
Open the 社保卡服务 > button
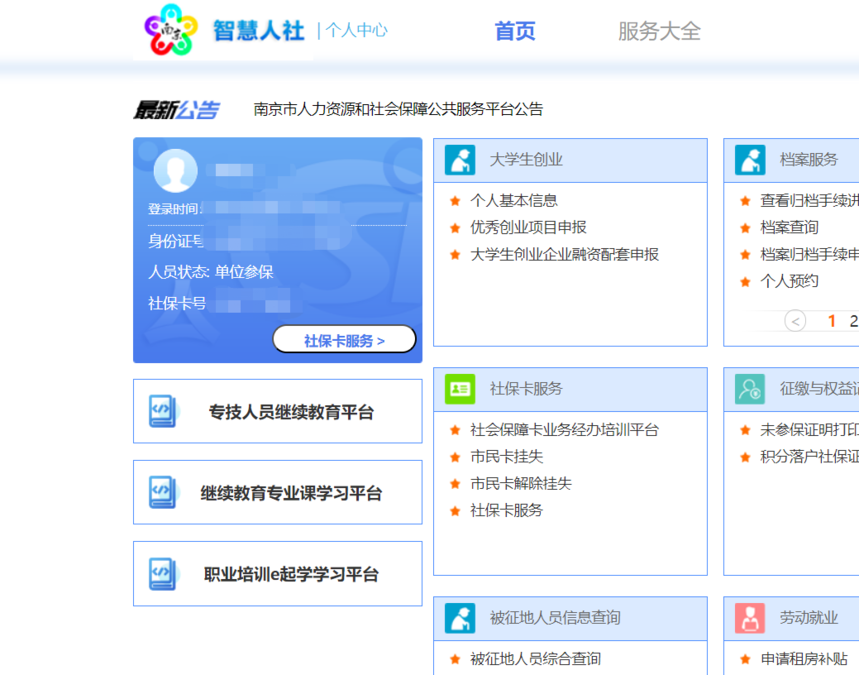point(344,340)
